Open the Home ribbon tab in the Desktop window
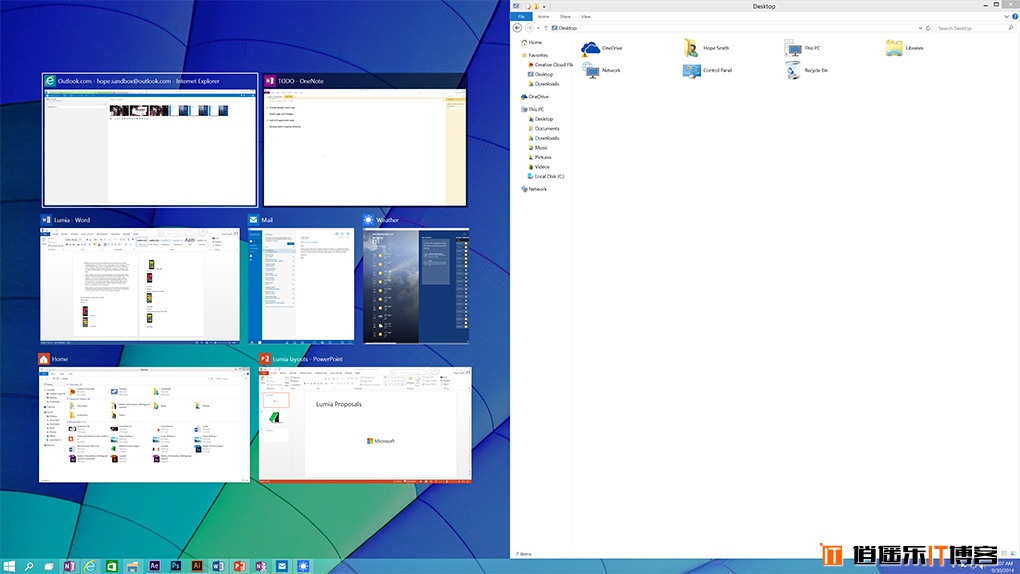This screenshot has height=574, width=1020. (x=543, y=16)
